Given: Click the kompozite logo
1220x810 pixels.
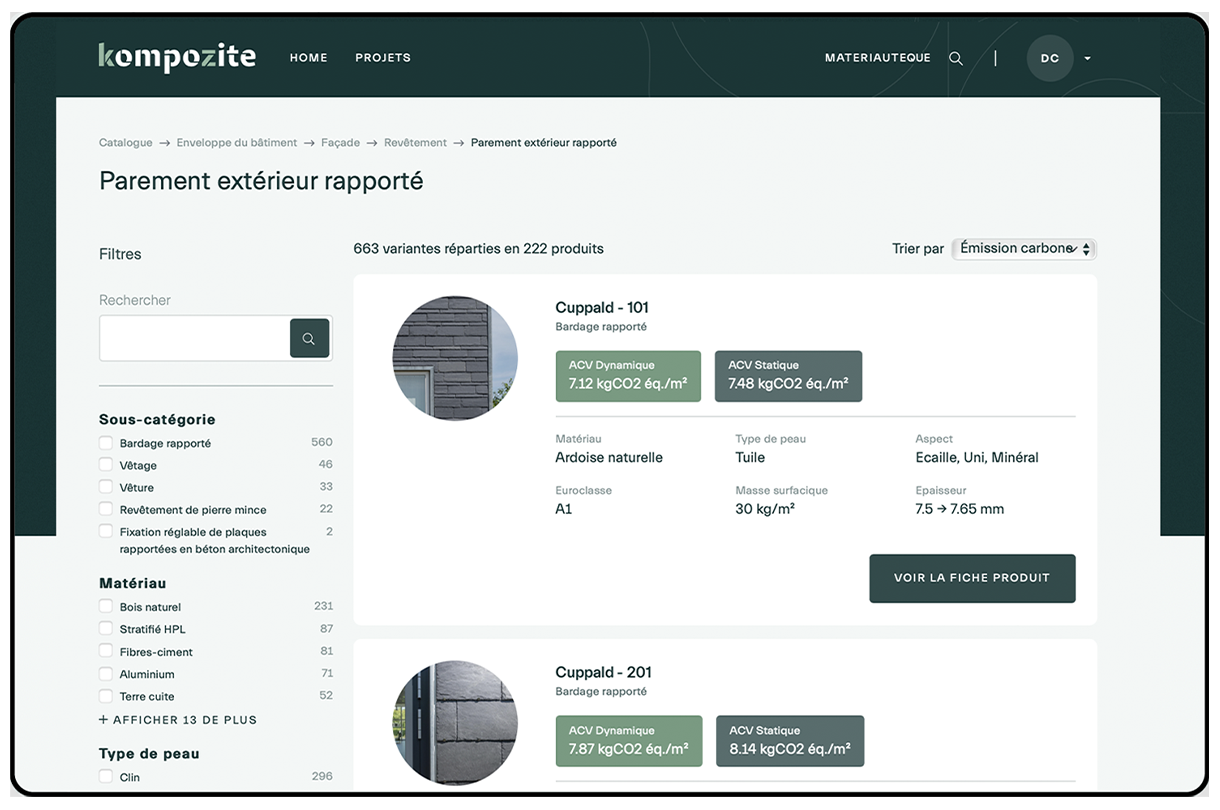Looking at the screenshot, I should [177, 57].
